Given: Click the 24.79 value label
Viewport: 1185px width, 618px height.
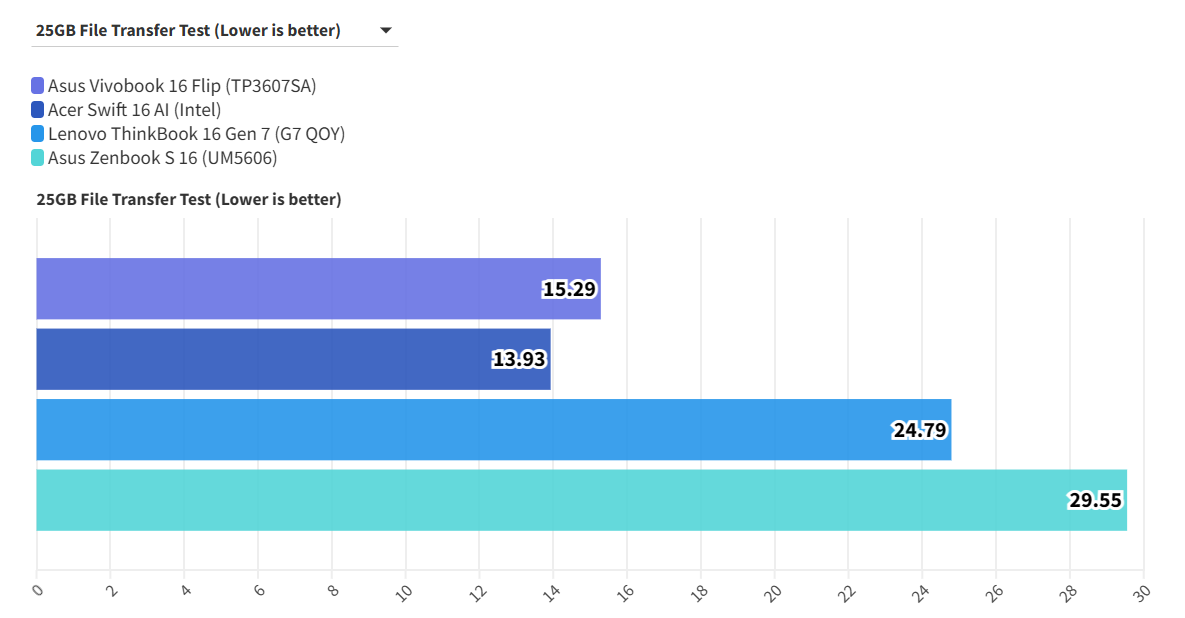Looking at the screenshot, I should point(920,431).
